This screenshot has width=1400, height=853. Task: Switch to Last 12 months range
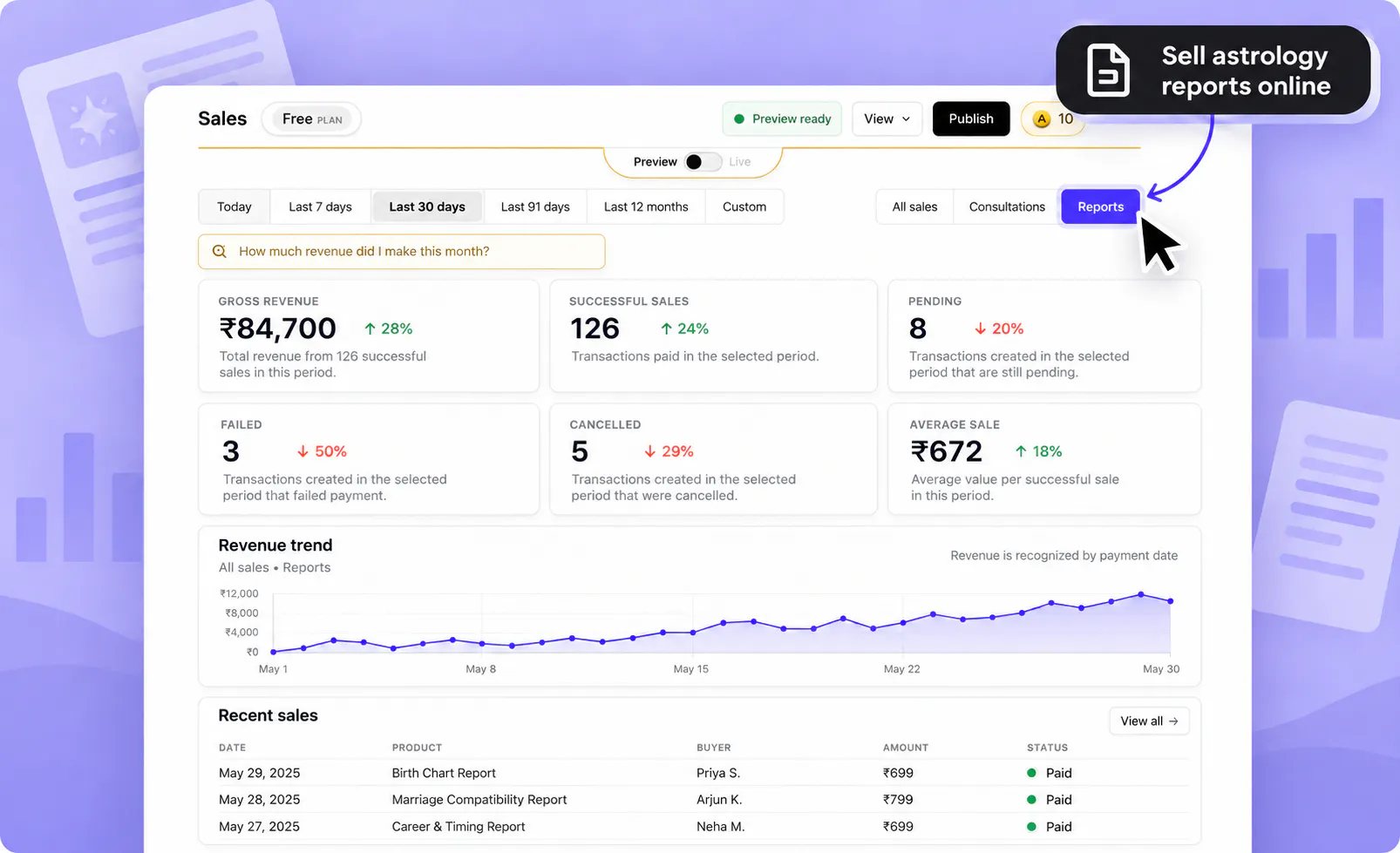pyautogui.click(x=646, y=206)
